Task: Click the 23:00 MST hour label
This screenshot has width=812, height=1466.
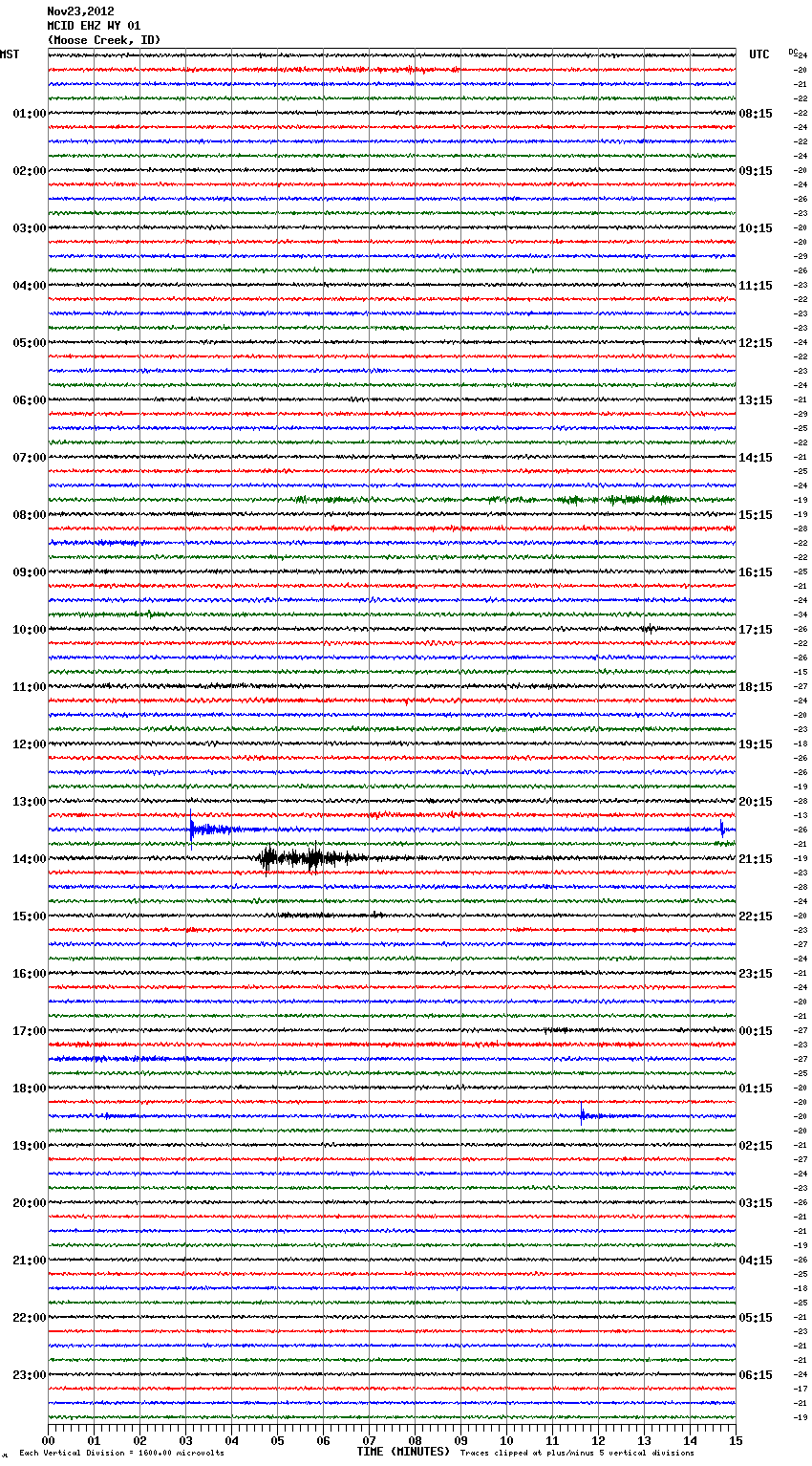Action: click(30, 1375)
